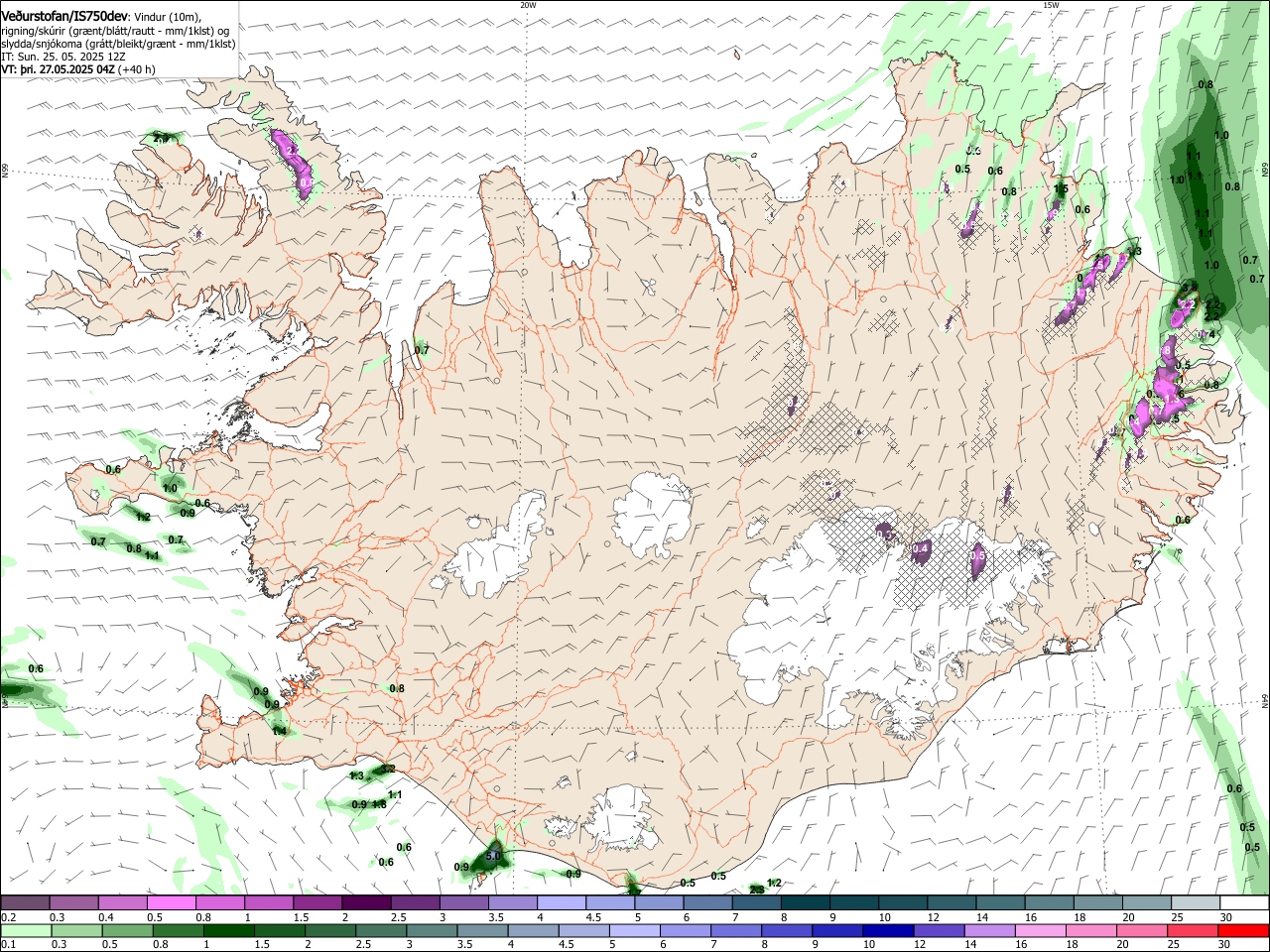Click the Veðurstofan/IS750dev title text
Screen dimensions: 1270x952
click(x=64, y=15)
